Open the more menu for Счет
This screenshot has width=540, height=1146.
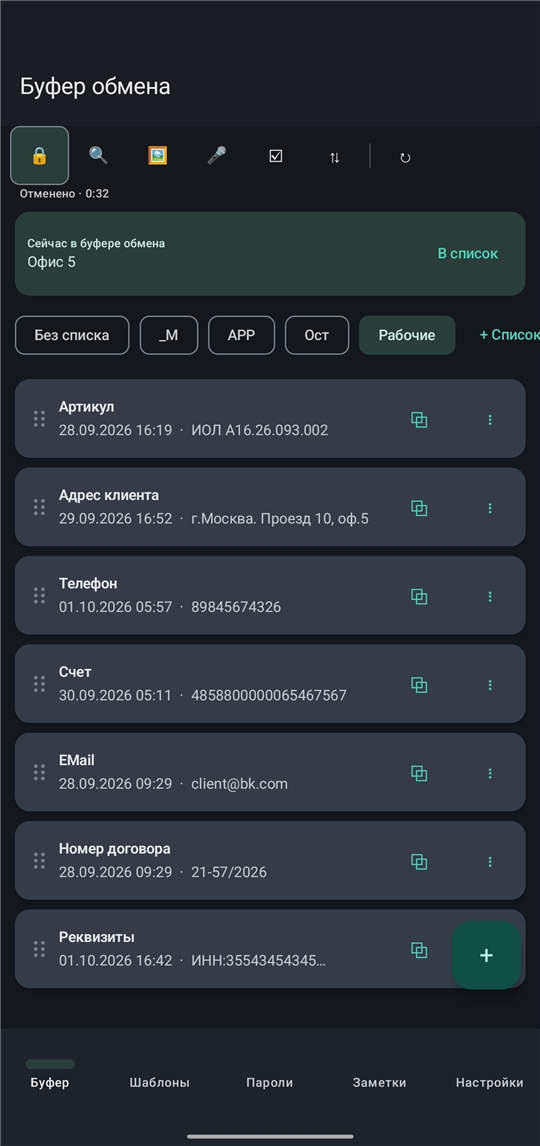pos(490,685)
